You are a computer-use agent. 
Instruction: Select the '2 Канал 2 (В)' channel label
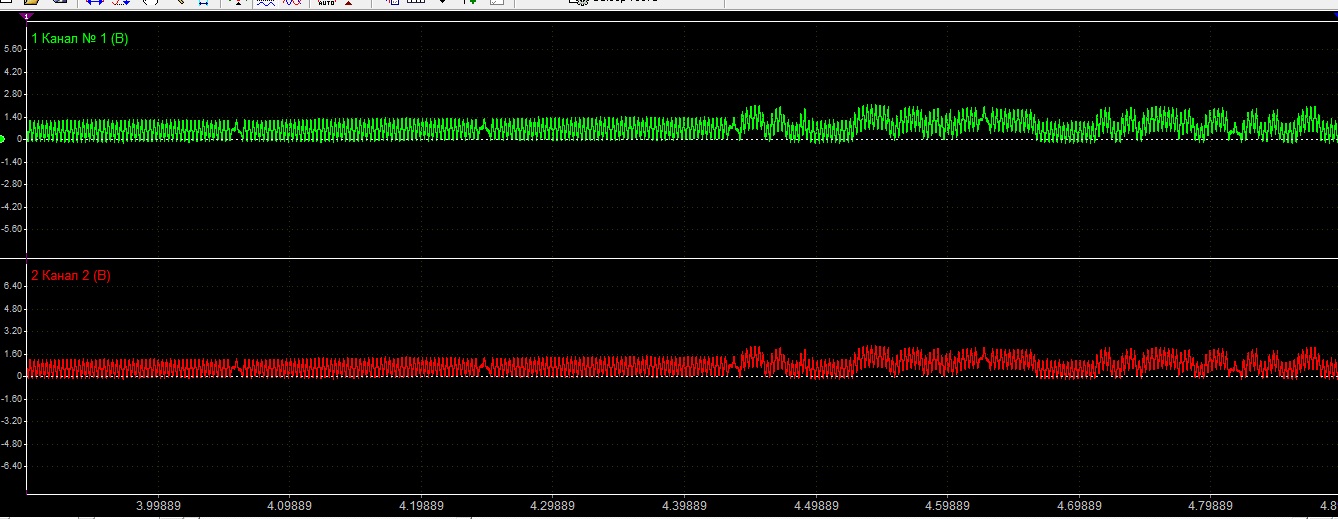(x=71, y=275)
